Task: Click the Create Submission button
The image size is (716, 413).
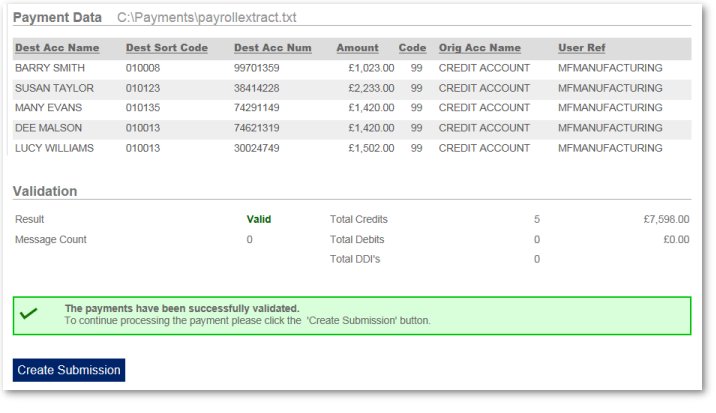Action: pos(69,370)
